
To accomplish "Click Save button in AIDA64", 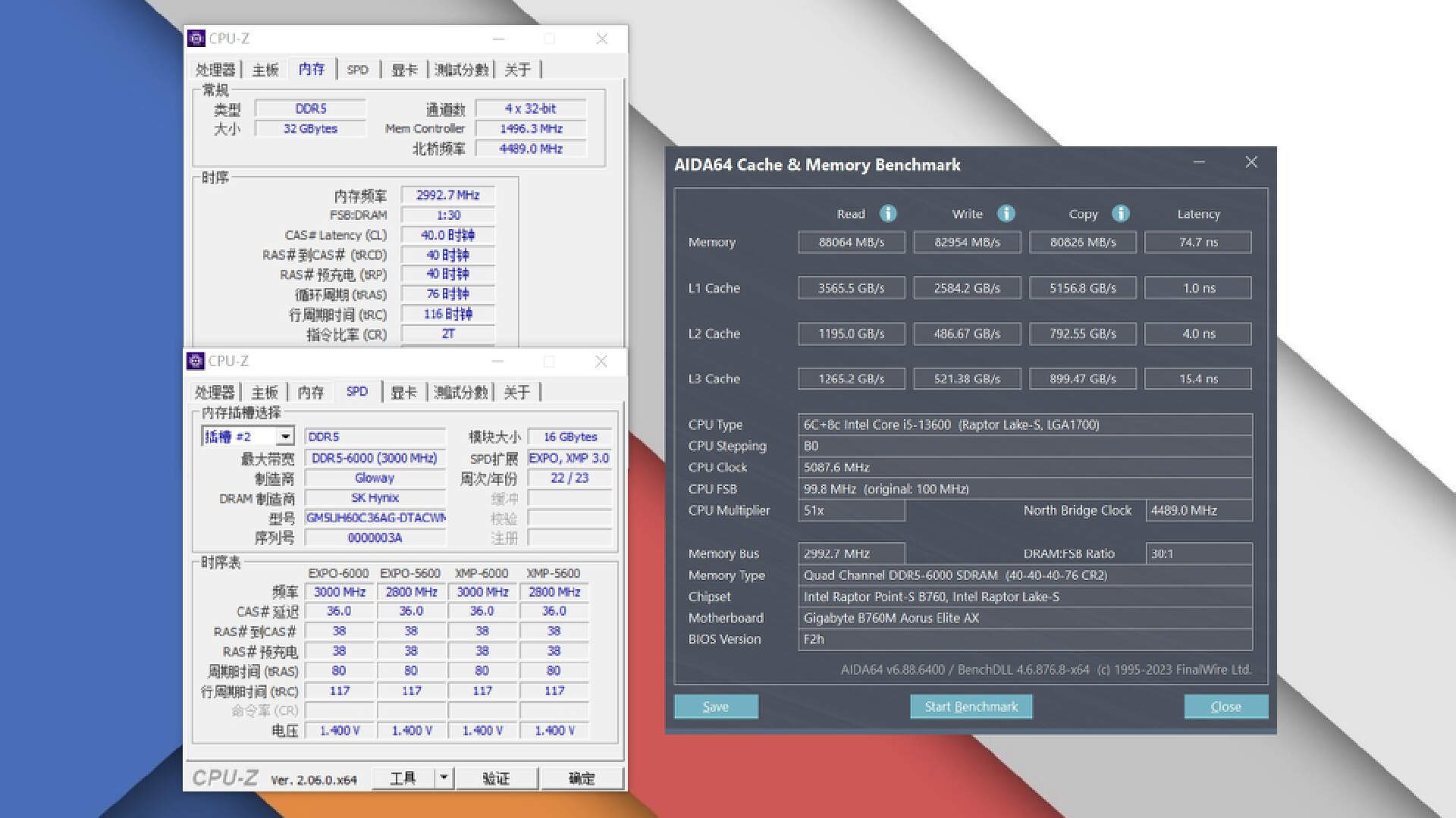I will click(x=715, y=707).
